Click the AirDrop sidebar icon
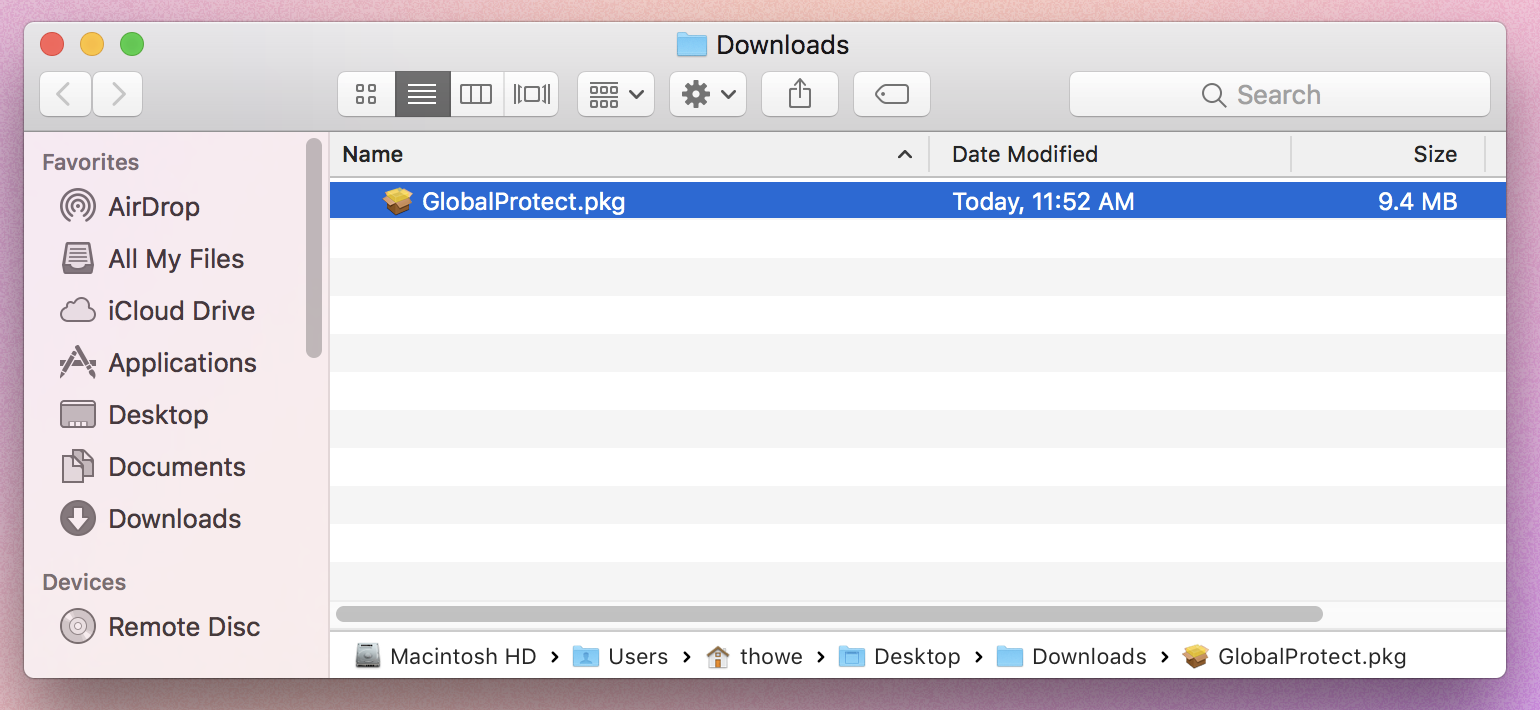The image size is (1540, 710). click(x=78, y=207)
